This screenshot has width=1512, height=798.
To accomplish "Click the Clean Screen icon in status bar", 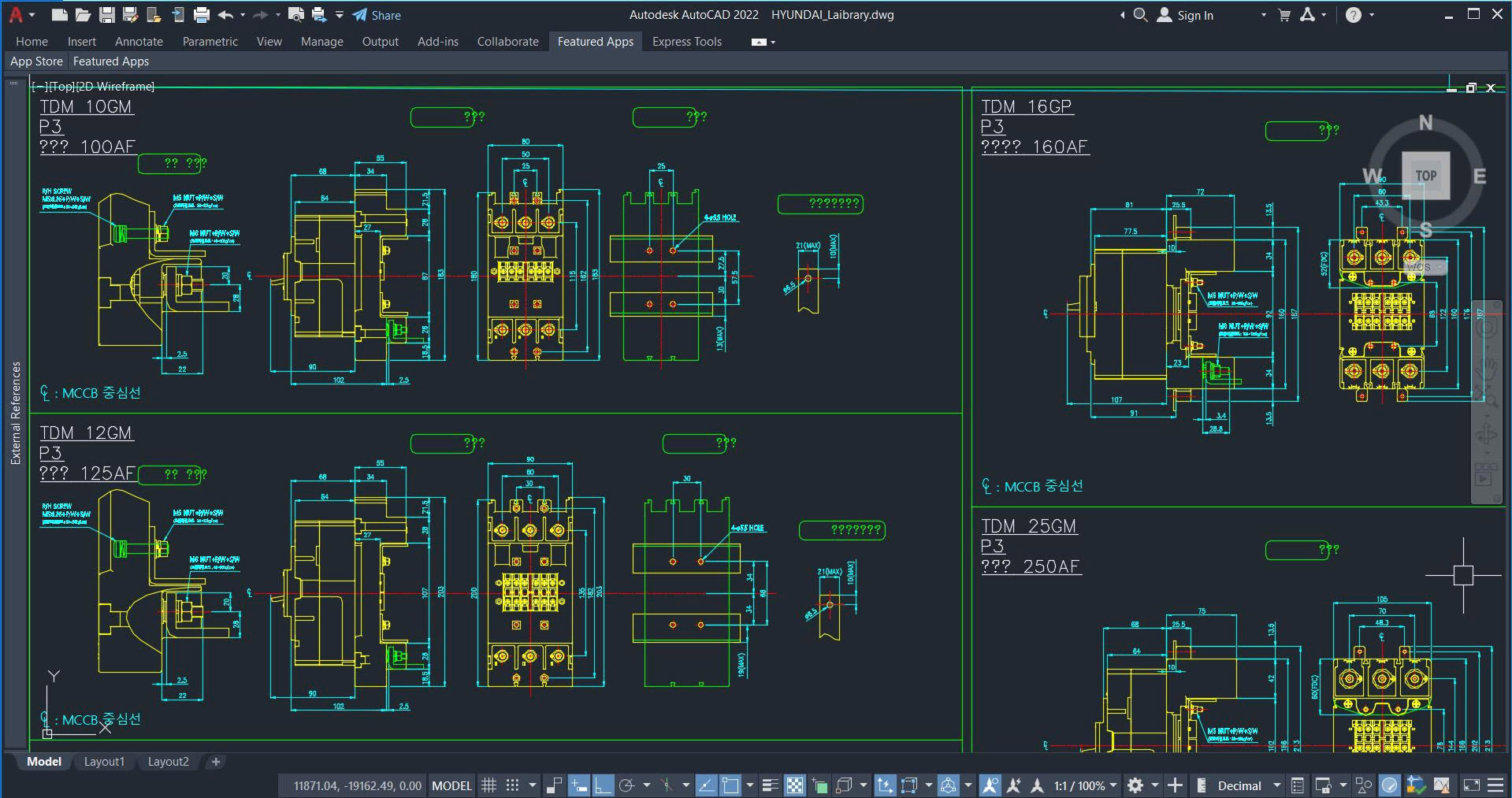I will pos(1472,785).
